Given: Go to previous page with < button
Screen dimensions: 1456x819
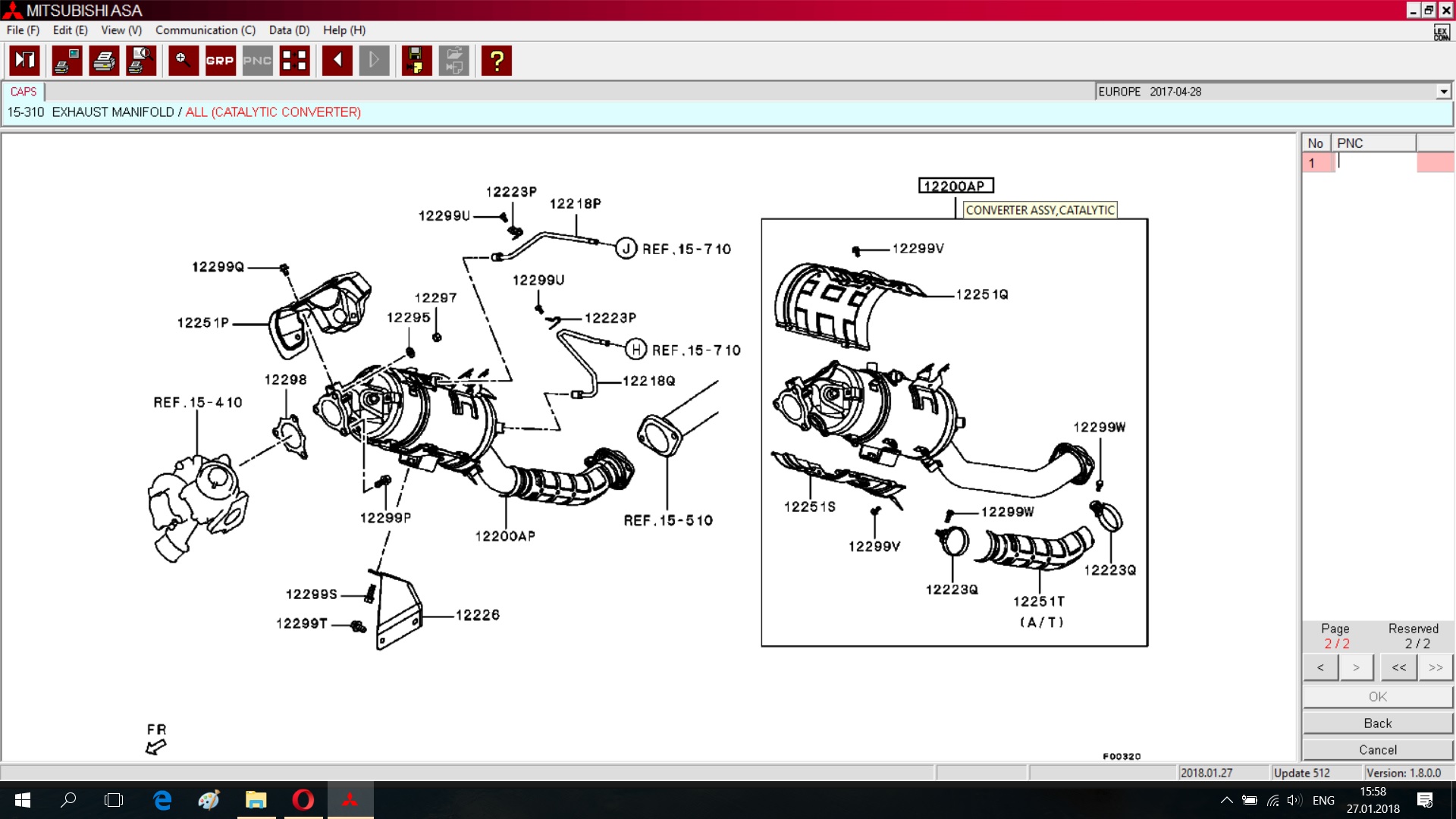Looking at the screenshot, I should [x=1320, y=667].
